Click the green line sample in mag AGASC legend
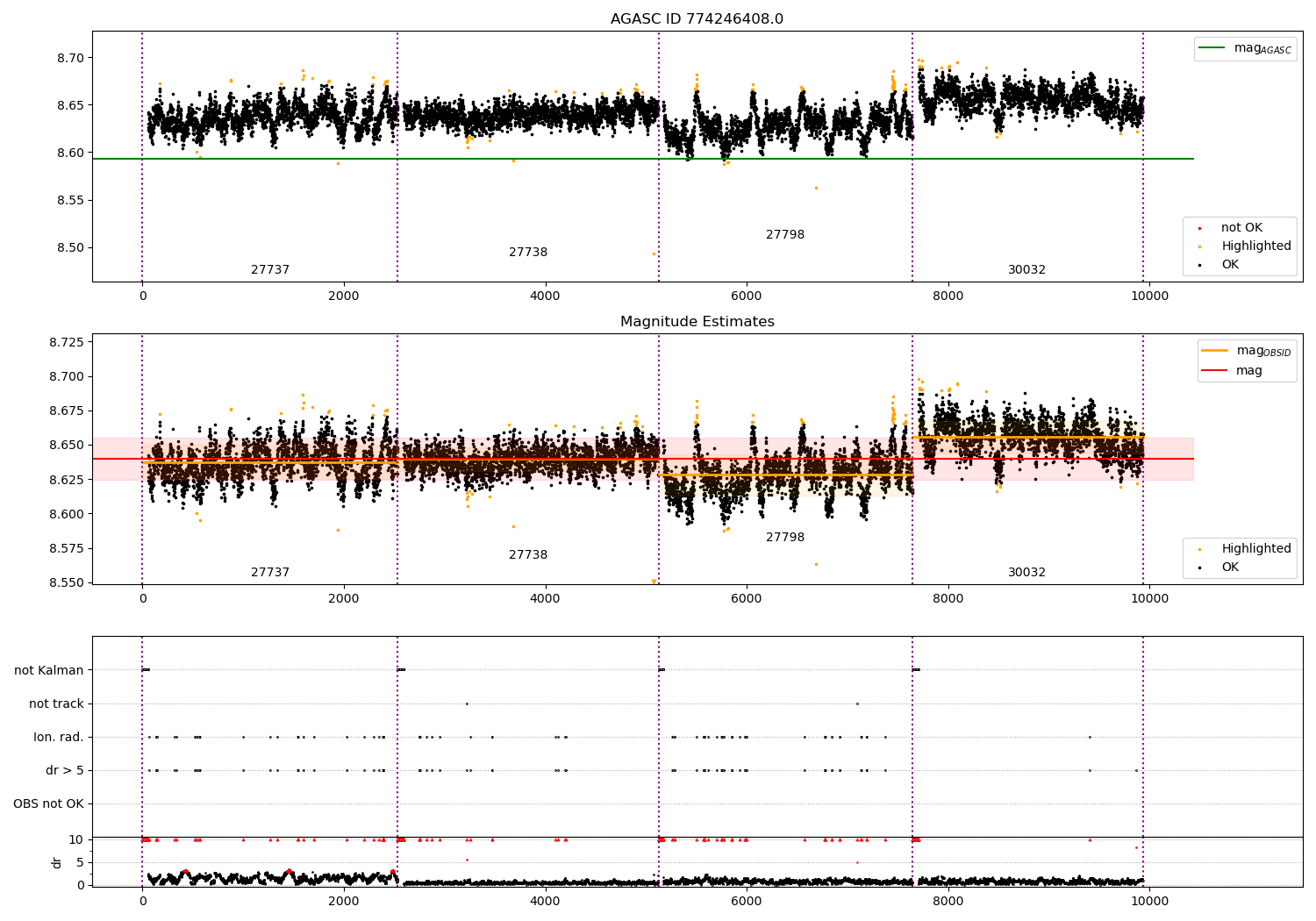This screenshot has width=1316, height=921. pyautogui.click(x=1212, y=48)
